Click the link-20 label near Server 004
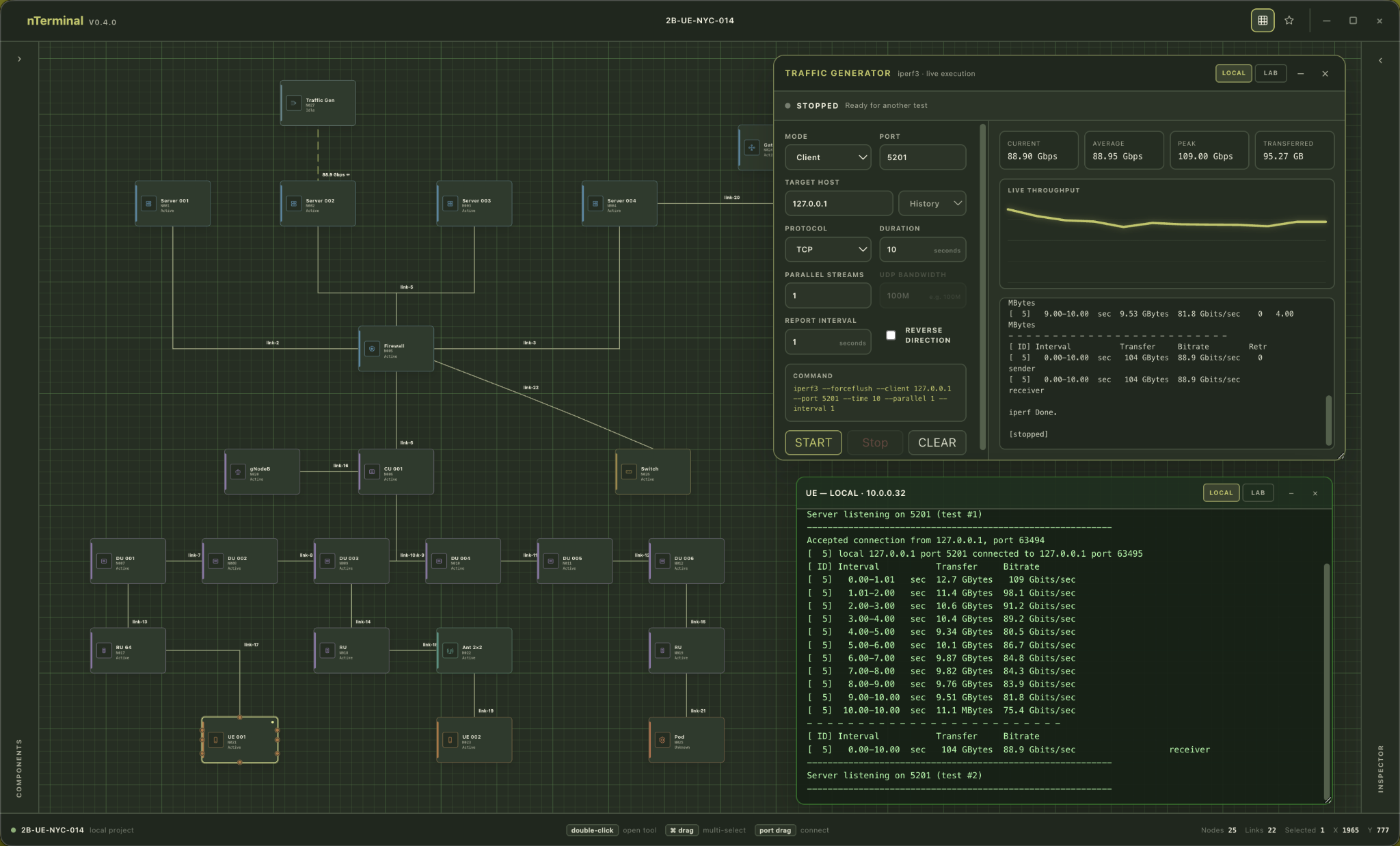Image resolution: width=1400 pixels, height=846 pixels. coord(731,198)
